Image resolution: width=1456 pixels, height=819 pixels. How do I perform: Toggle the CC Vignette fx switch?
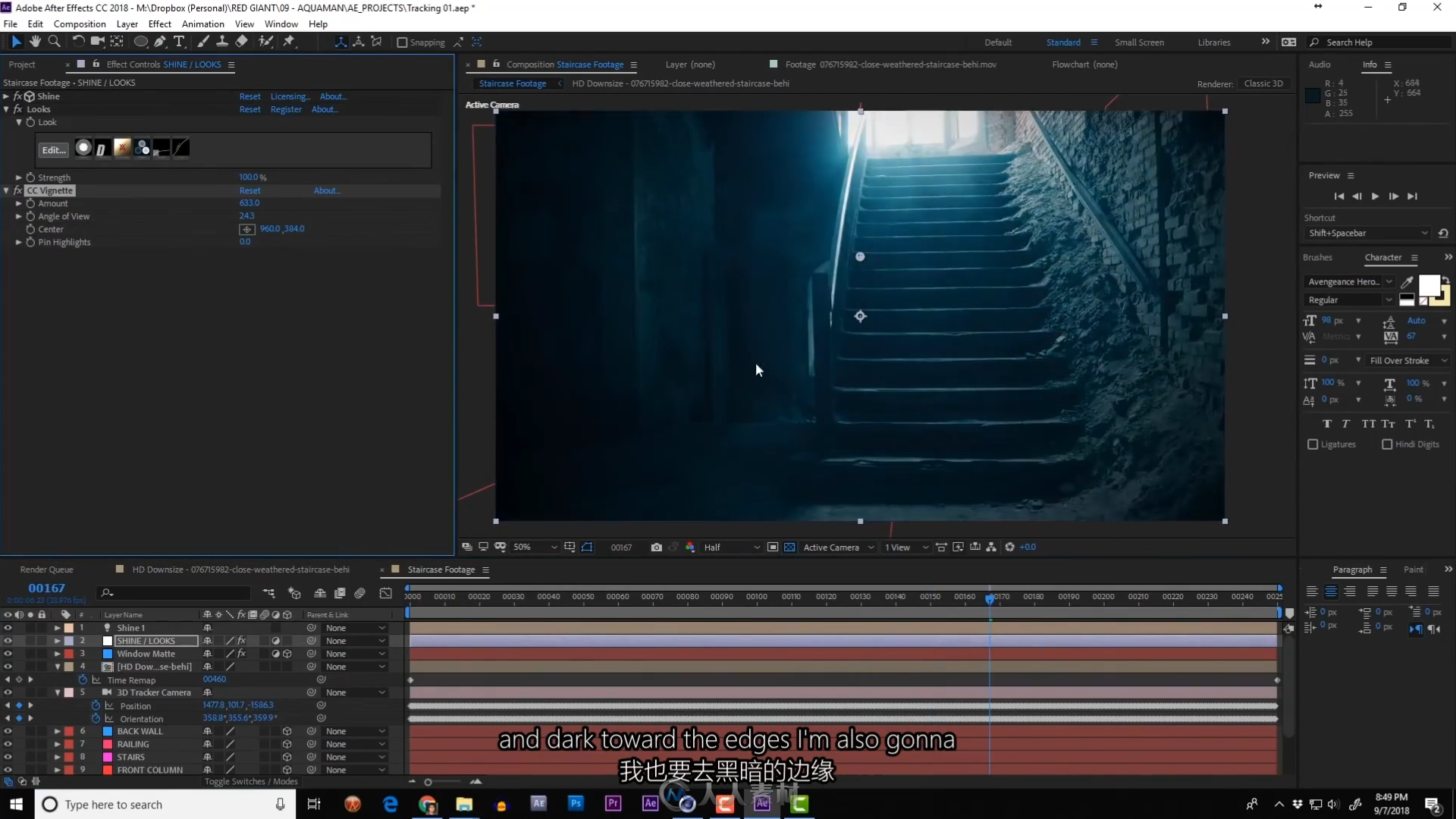(x=17, y=190)
